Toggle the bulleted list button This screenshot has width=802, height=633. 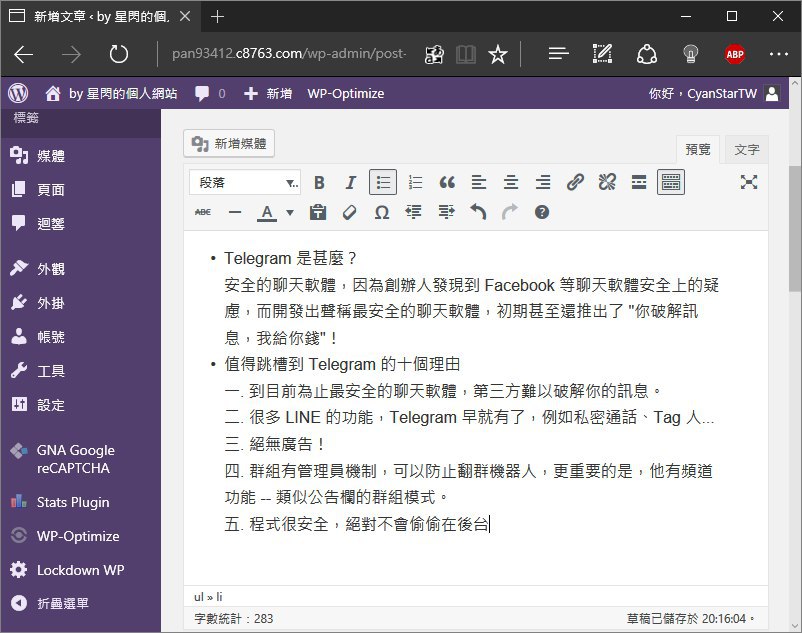pos(382,182)
